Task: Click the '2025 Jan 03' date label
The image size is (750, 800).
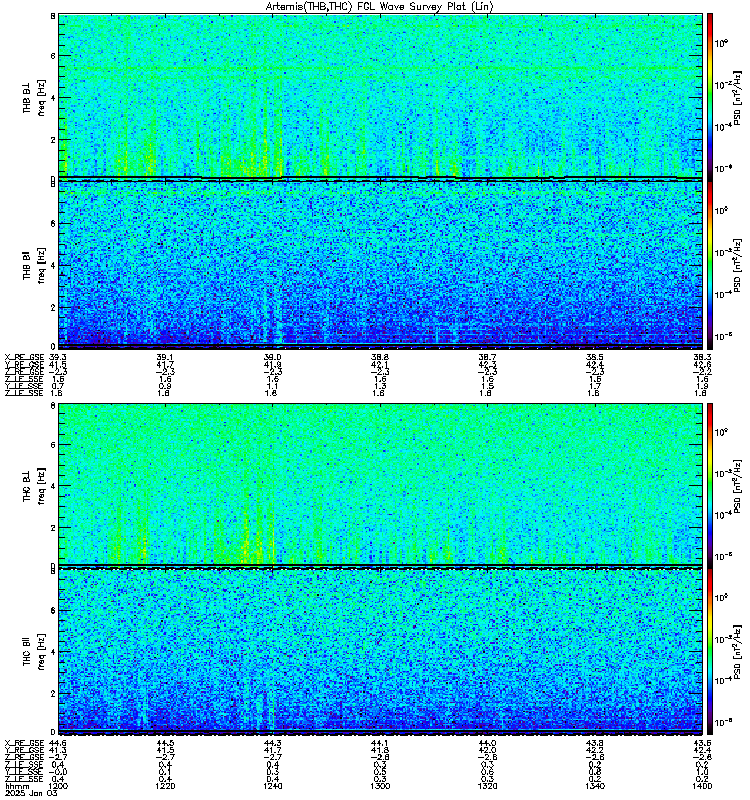Action: (31, 793)
